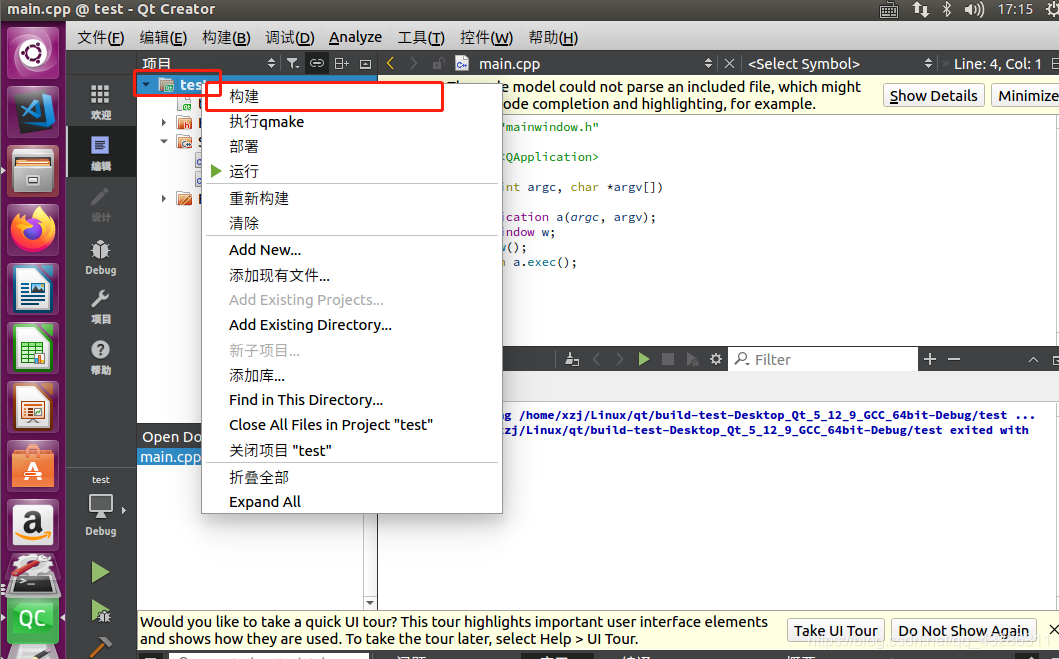The image size is (1059, 659).
Task: Collapse the Sources folder arrow
Action: [163, 141]
